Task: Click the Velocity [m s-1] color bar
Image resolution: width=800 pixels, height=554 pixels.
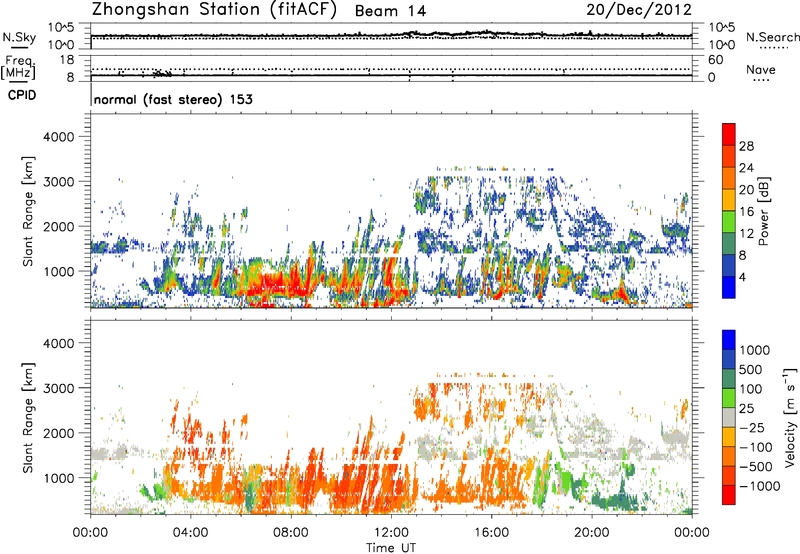Action: 729,417
